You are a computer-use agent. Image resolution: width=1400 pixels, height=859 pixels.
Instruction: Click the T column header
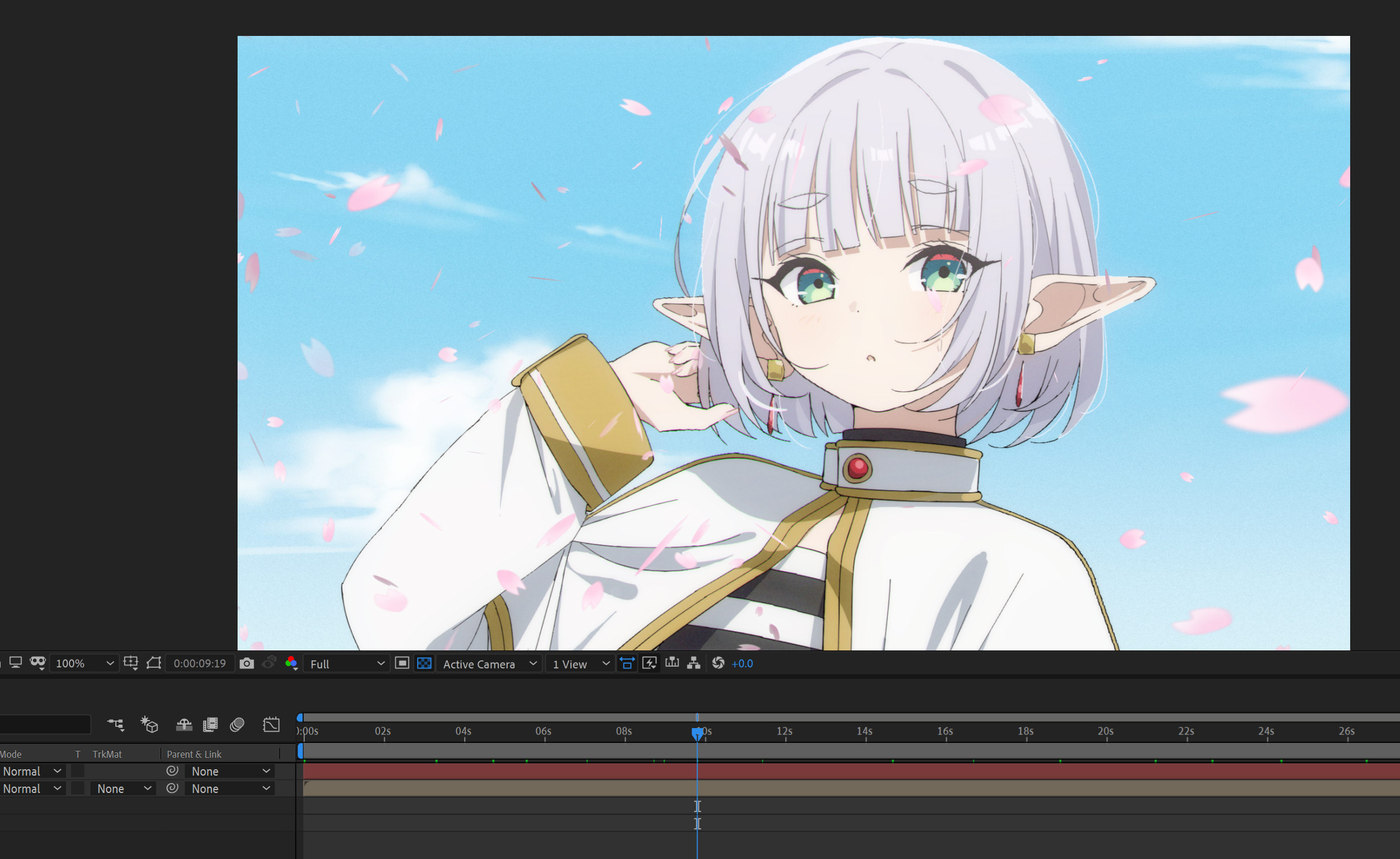(x=78, y=754)
